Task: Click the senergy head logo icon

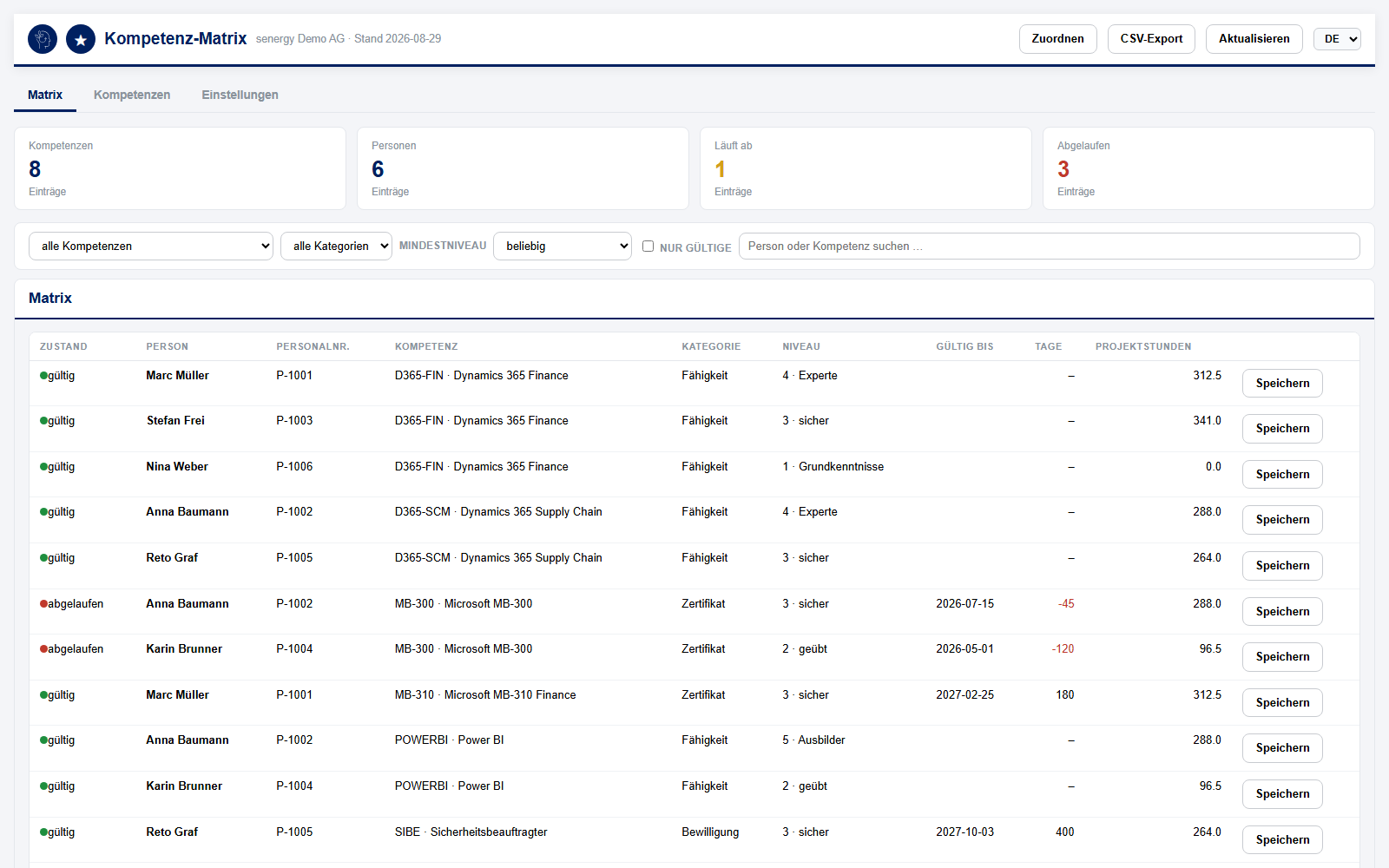Action: click(43, 39)
